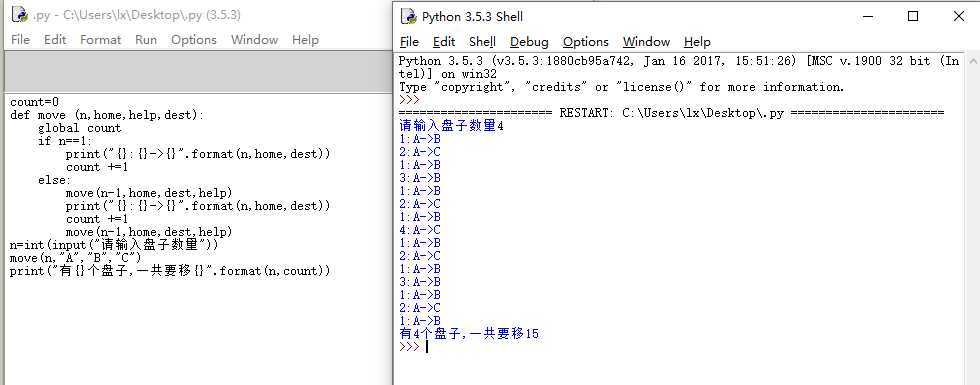Viewport: 980px width, 385px height.
Task: Open the Shell window's Help menu
Action: 697,42
